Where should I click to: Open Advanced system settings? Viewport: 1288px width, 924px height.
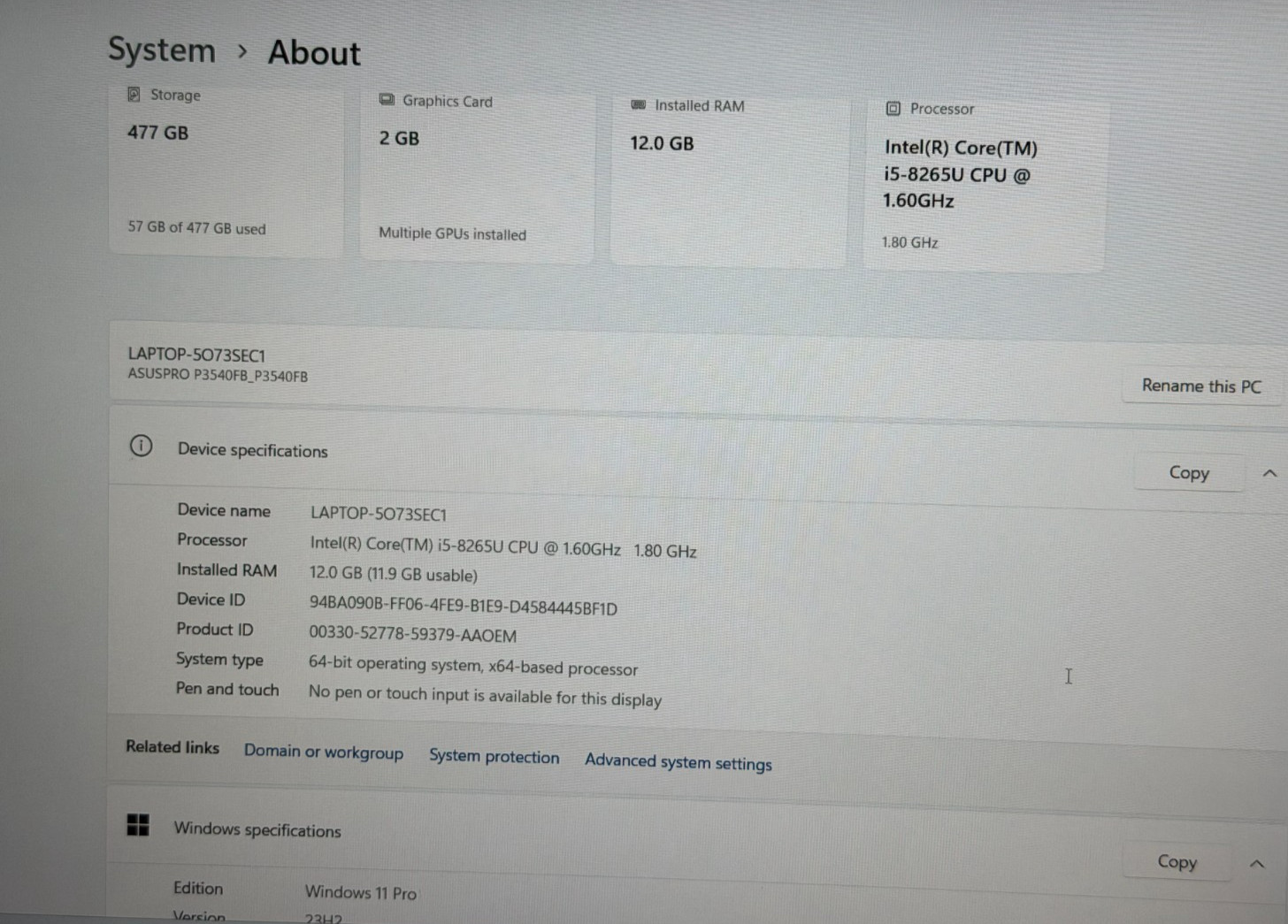pyautogui.click(x=678, y=762)
